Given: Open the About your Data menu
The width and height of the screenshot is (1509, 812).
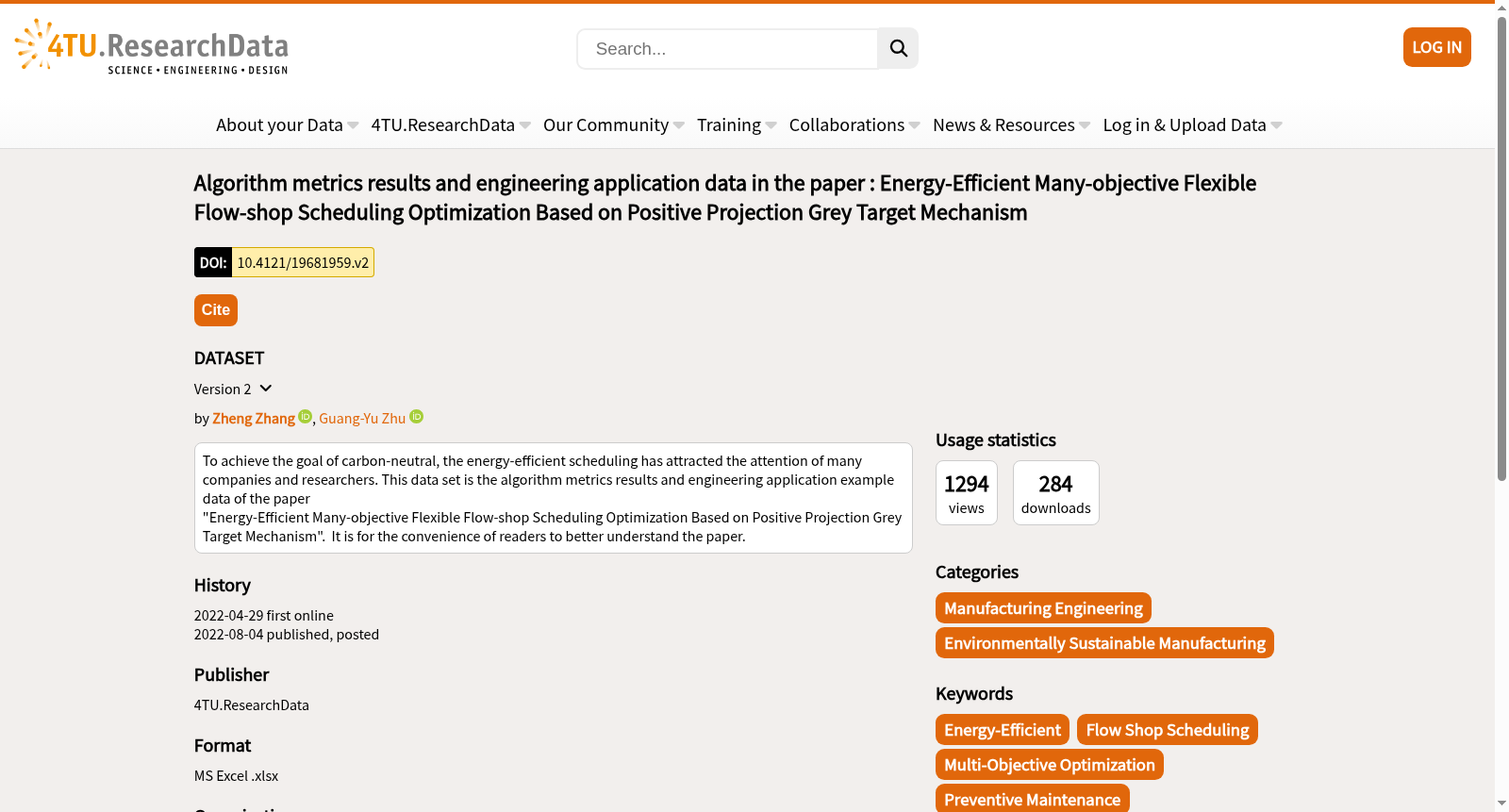Looking at the screenshot, I should [287, 124].
